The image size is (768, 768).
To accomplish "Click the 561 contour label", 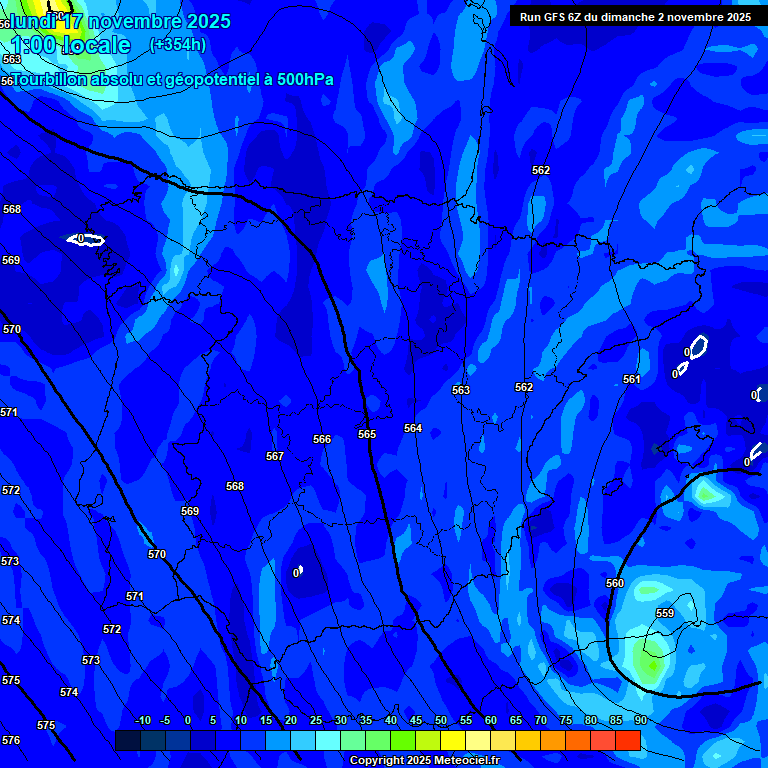I will point(631,379).
